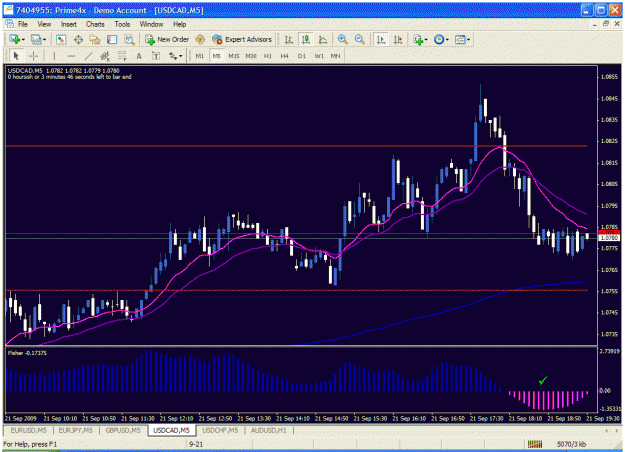
Task: Open the Window menu
Action: tap(151, 24)
